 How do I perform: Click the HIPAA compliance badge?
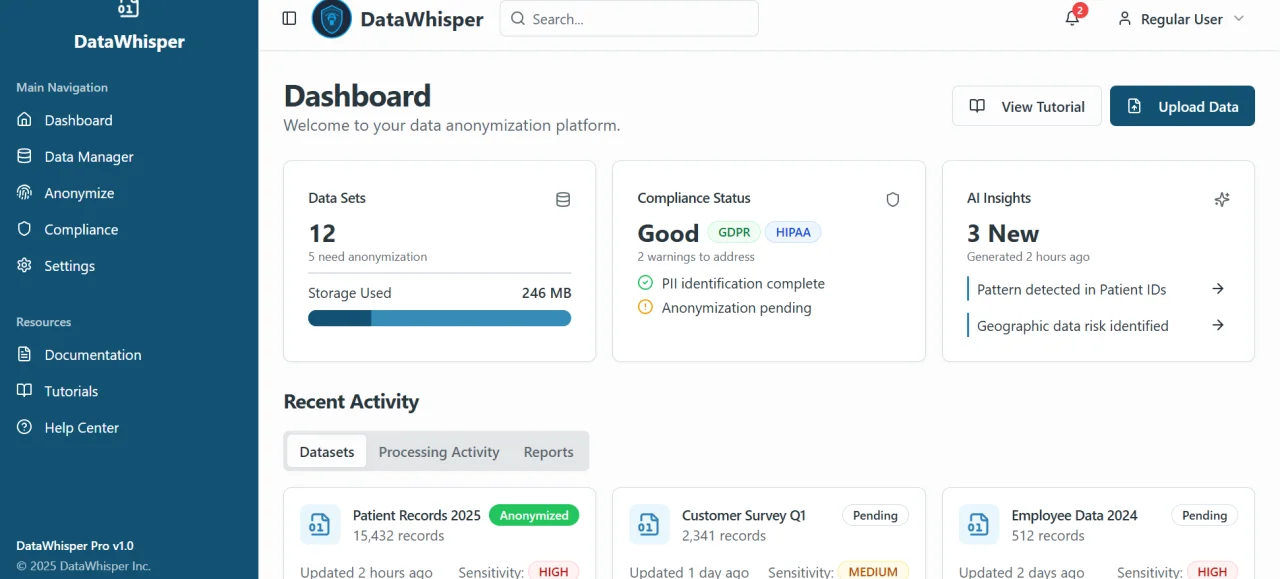[x=793, y=232]
